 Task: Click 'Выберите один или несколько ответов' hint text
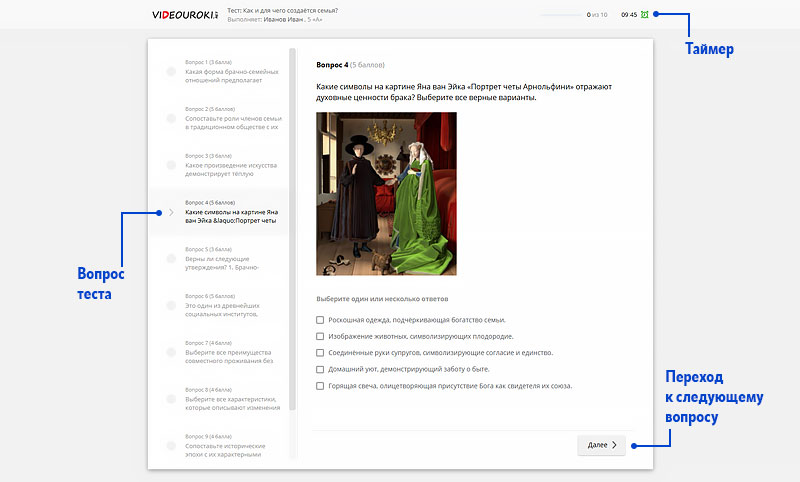[x=382, y=299]
